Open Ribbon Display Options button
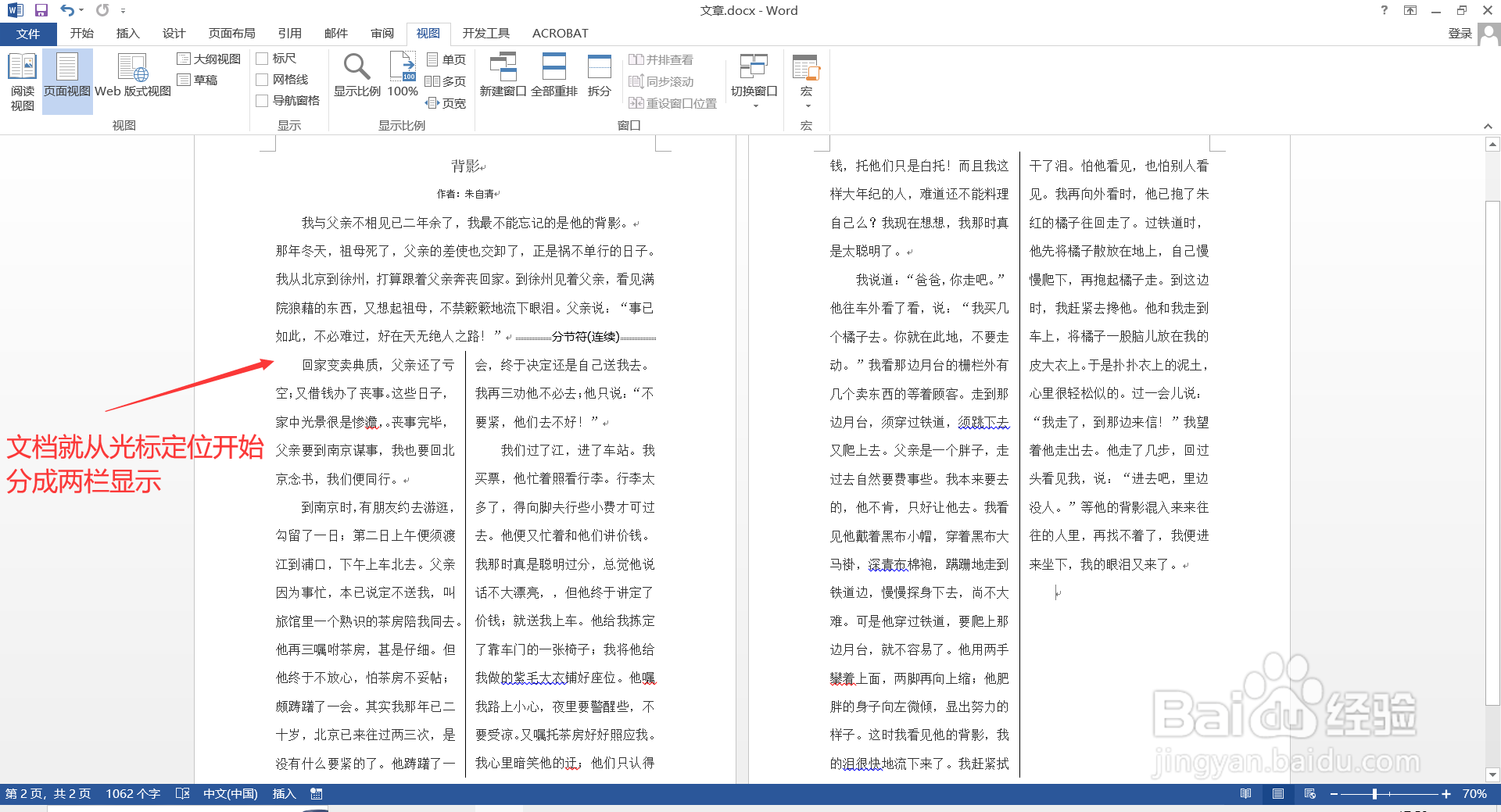The width and height of the screenshot is (1501, 812). click(x=1410, y=10)
